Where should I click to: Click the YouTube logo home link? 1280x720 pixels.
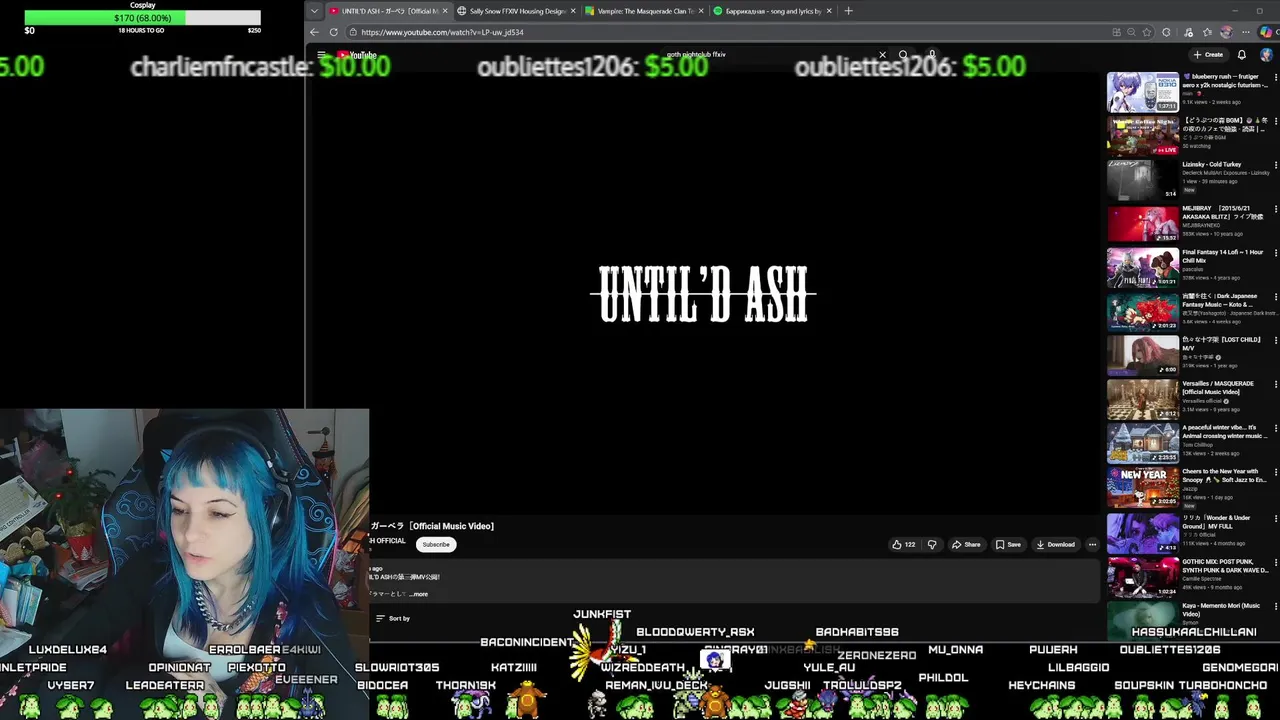356,55
